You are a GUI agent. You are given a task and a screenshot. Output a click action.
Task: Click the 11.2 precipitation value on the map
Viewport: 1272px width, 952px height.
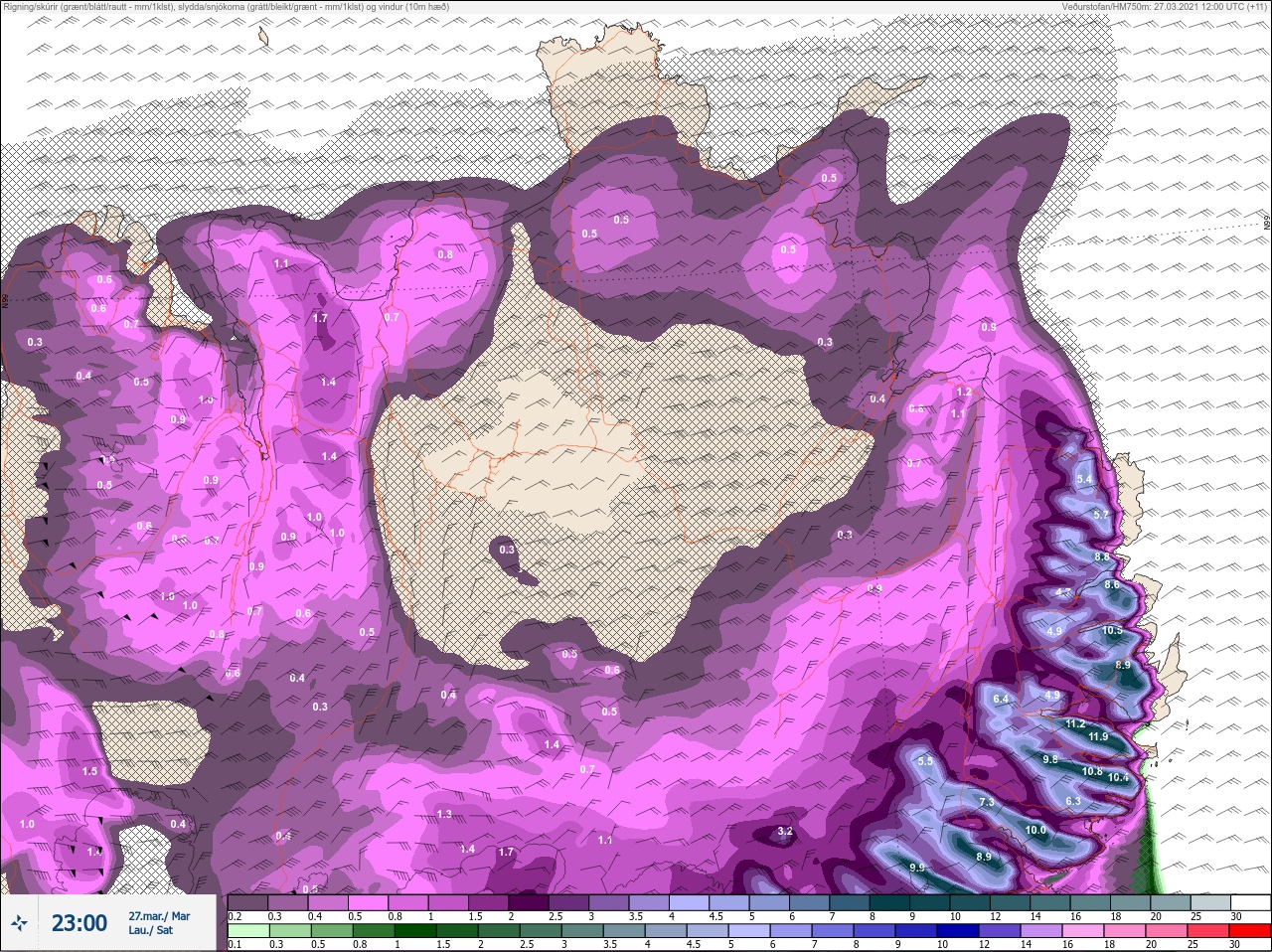(x=1075, y=723)
